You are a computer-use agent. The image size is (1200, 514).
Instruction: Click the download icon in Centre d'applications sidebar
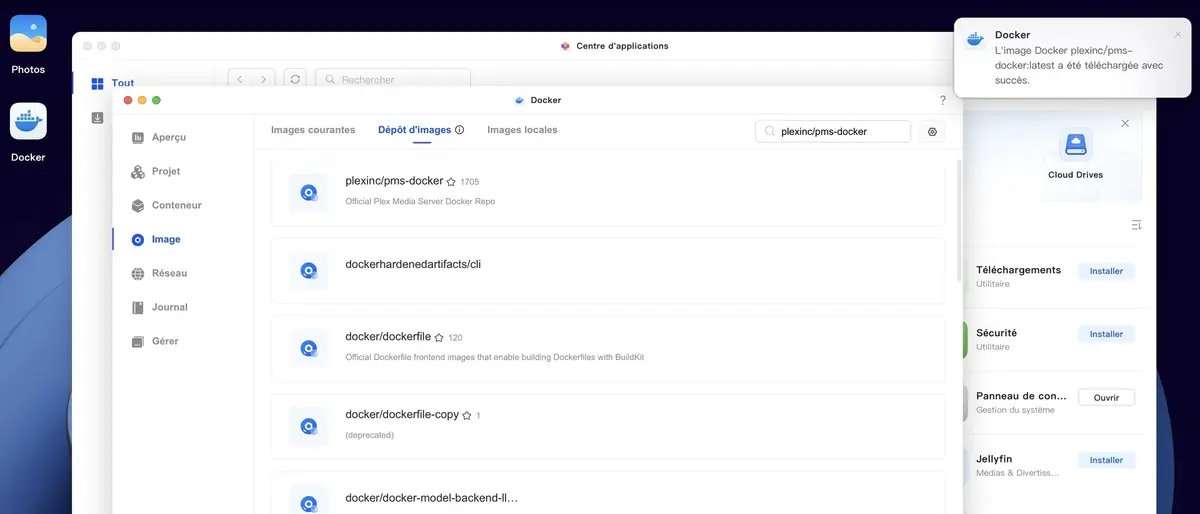coord(97,118)
